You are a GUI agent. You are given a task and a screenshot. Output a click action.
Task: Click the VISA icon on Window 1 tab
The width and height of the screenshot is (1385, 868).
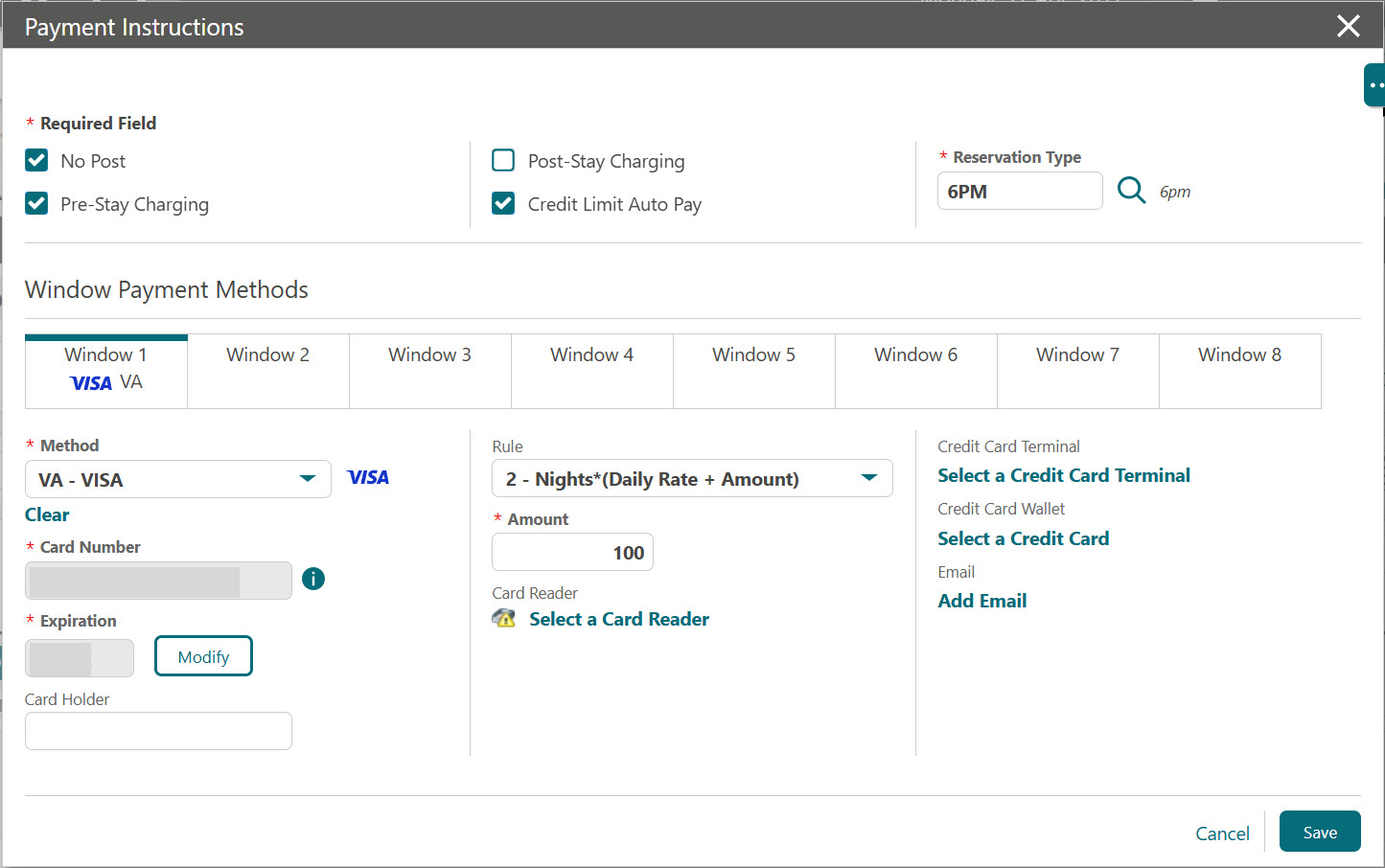point(91,383)
